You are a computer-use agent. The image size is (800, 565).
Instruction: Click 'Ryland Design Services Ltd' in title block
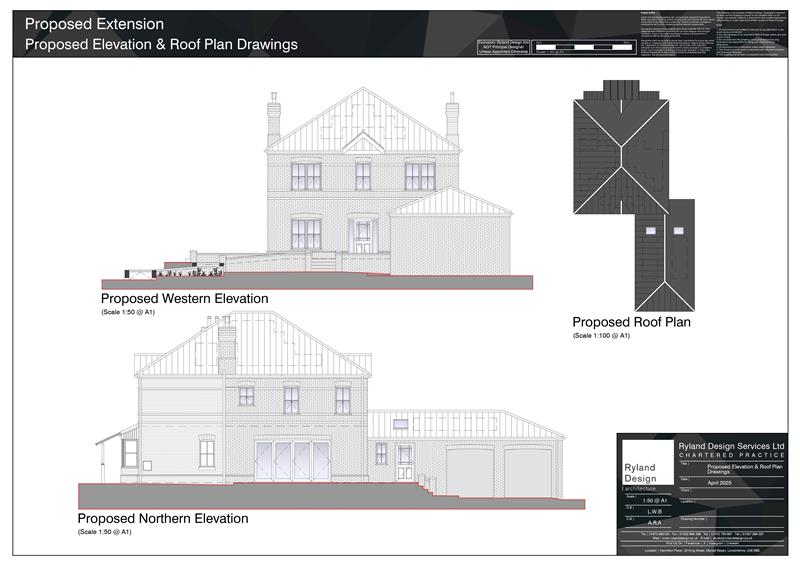point(731,446)
